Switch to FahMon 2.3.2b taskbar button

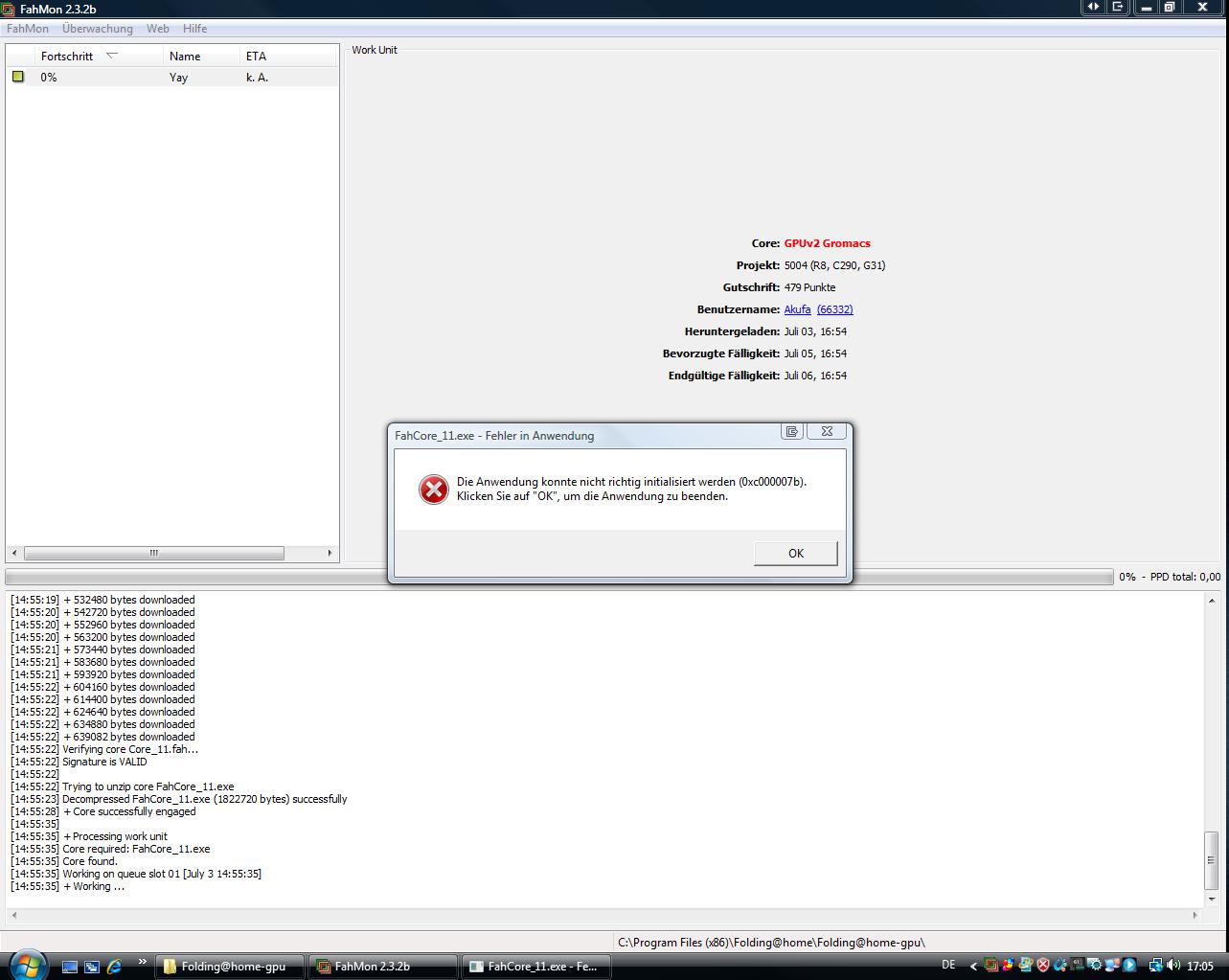(384, 967)
